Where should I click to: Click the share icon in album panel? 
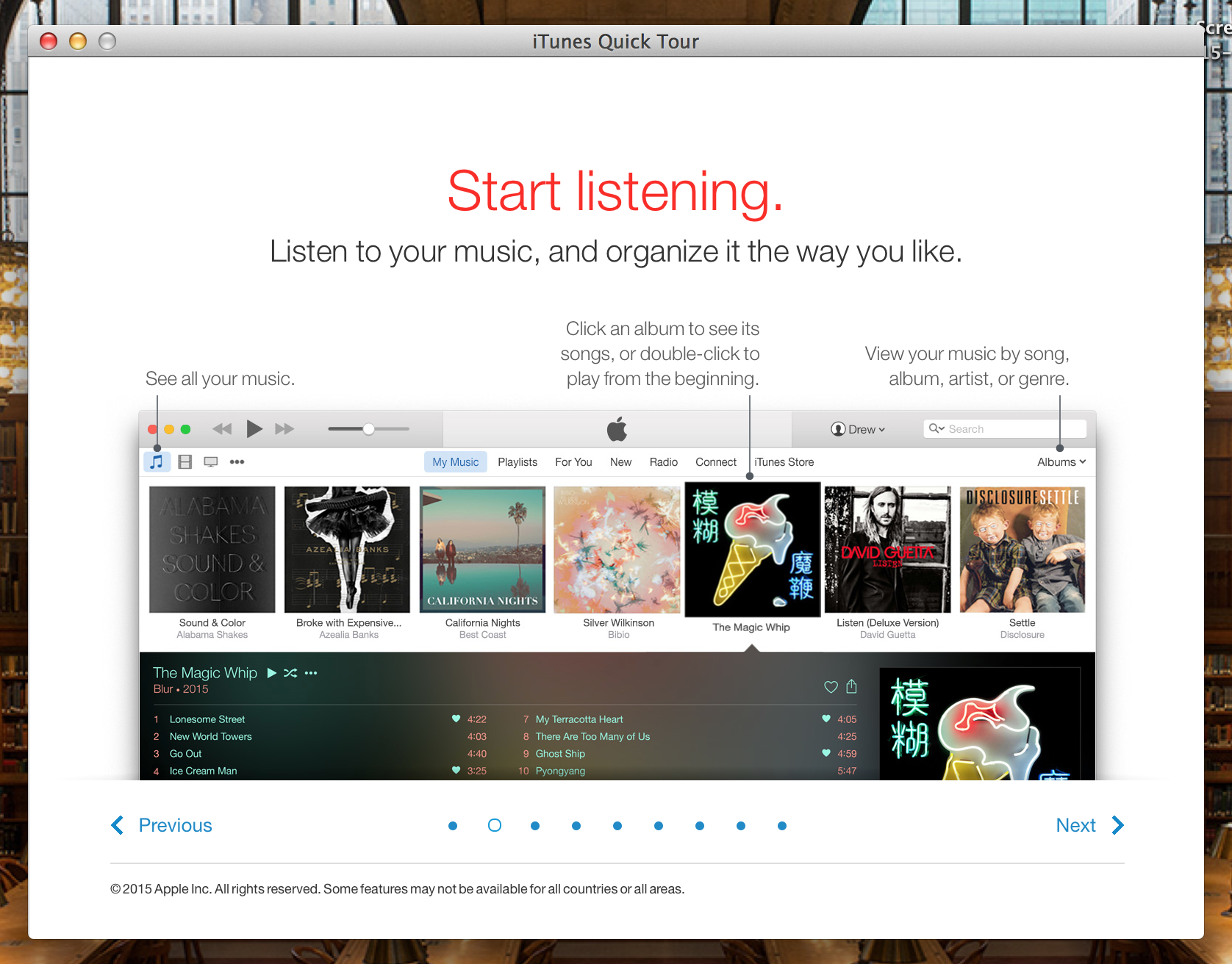[x=851, y=686]
